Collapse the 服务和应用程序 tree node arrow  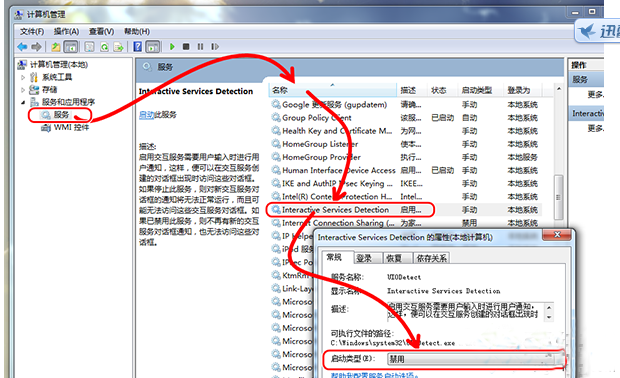pyautogui.click(x=23, y=102)
